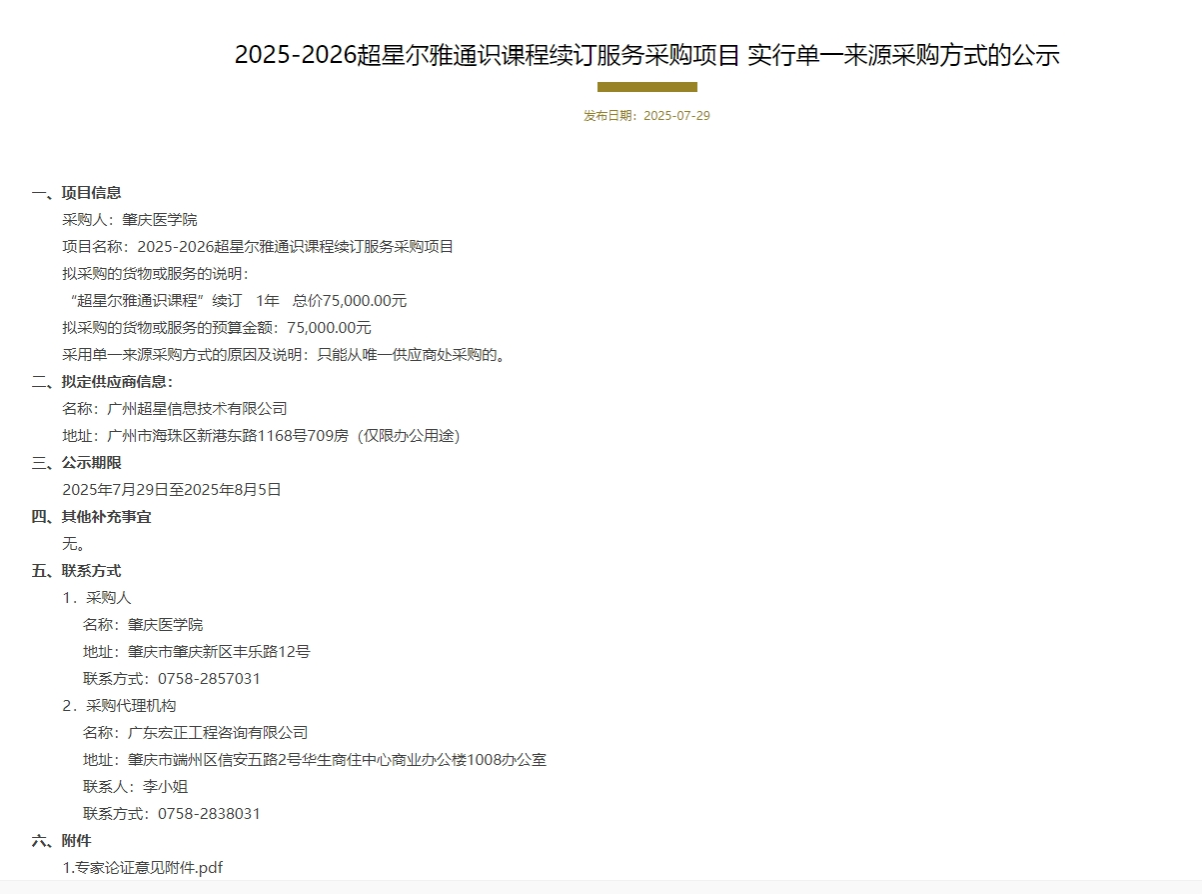Image resolution: width=1202 pixels, height=894 pixels.
Task: Click the subheading 2．采购代理机构
Action: (x=119, y=706)
